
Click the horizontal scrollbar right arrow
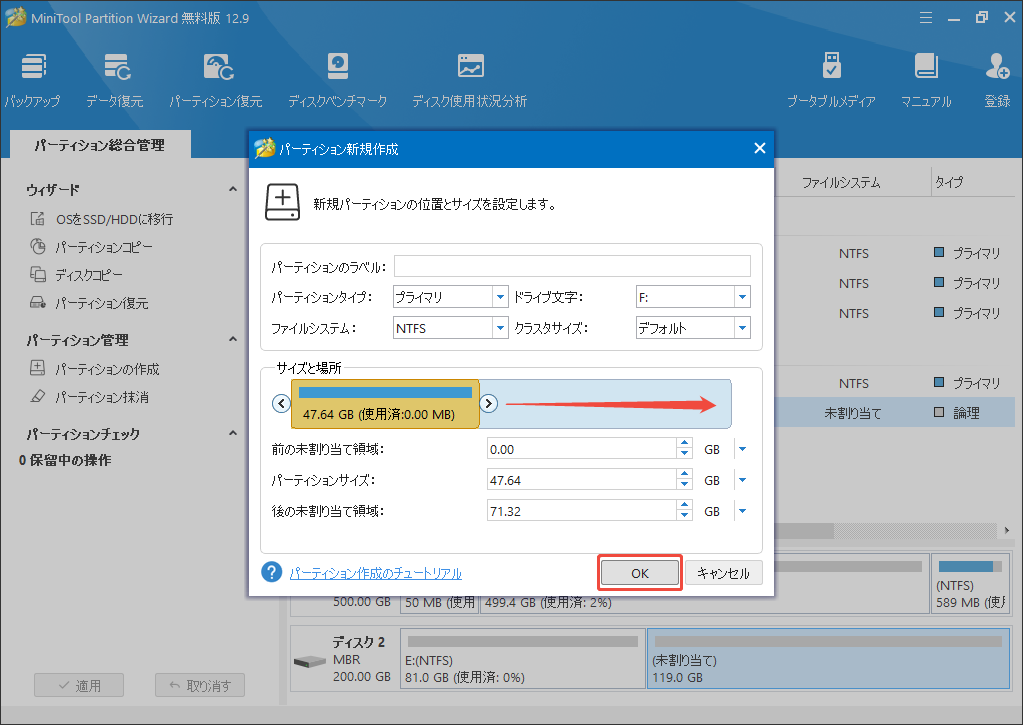(x=1007, y=531)
